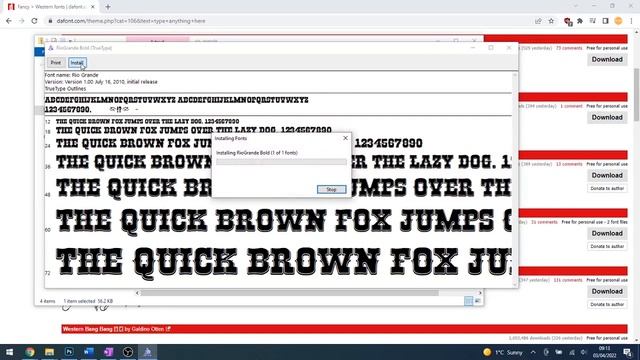Click Download for the 2 font files entry
640x360 pixels.
tap(607, 233)
